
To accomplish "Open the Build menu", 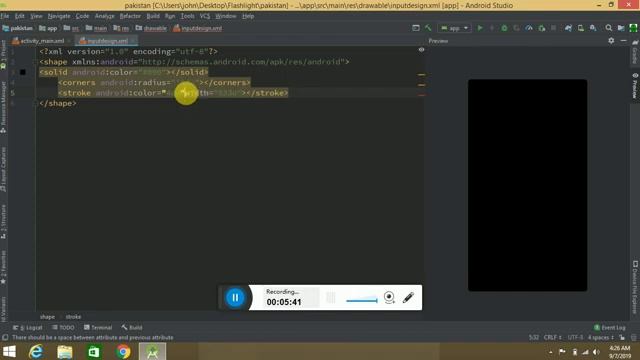I will coord(153,16).
